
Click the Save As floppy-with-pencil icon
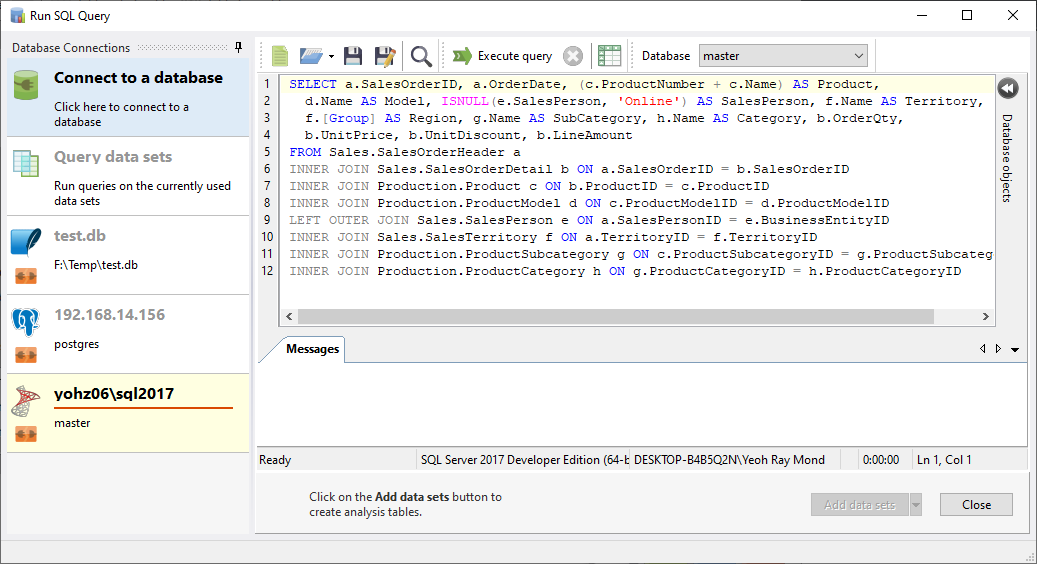click(385, 56)
